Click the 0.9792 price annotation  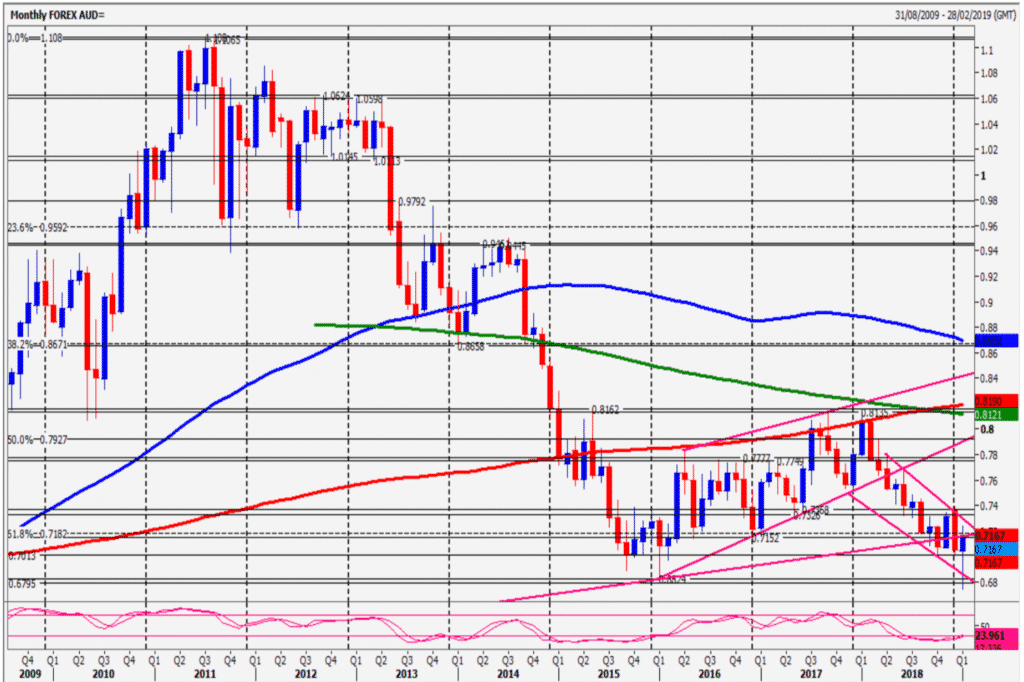tap(411, 202)
